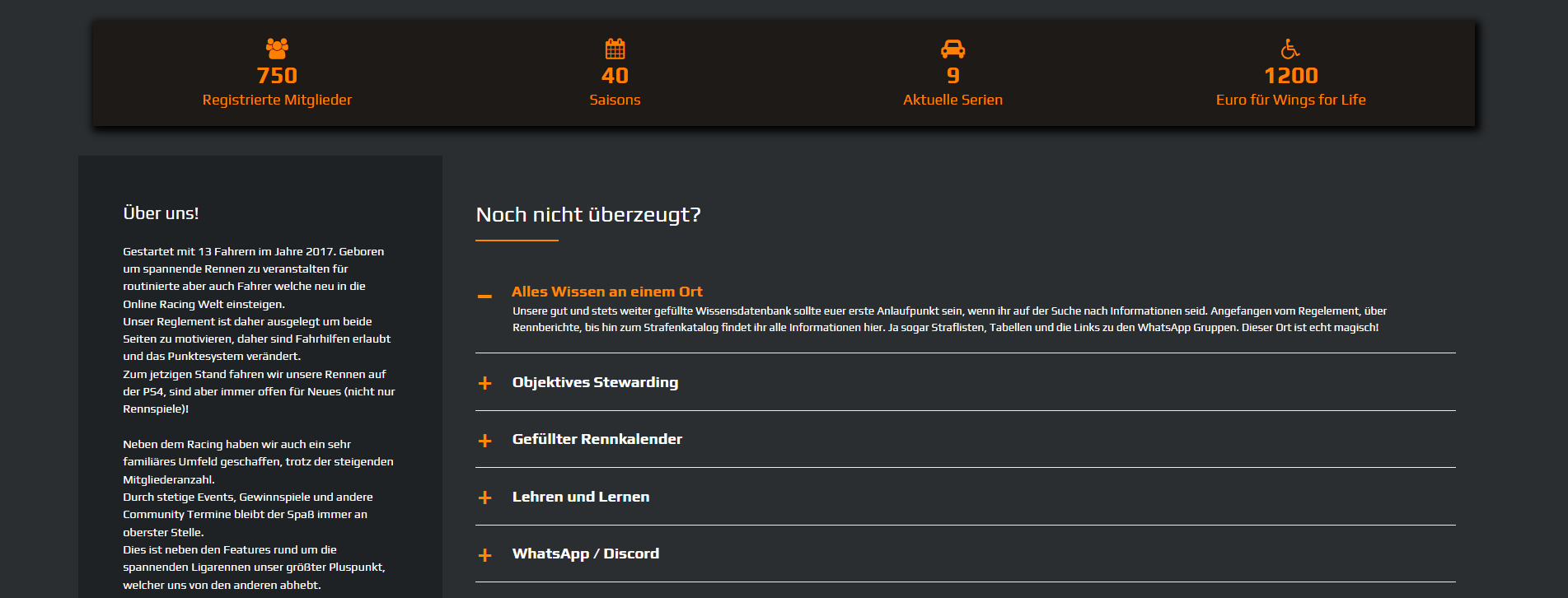1568x598 pixels.
Task: Click the calendar icon above 40
Action: (615, 49)
